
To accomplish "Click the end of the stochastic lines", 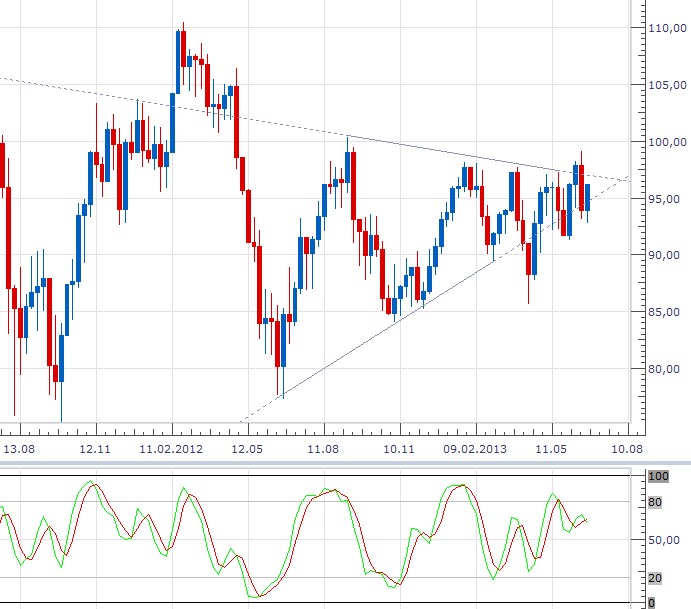I will (x=587, y=521).
